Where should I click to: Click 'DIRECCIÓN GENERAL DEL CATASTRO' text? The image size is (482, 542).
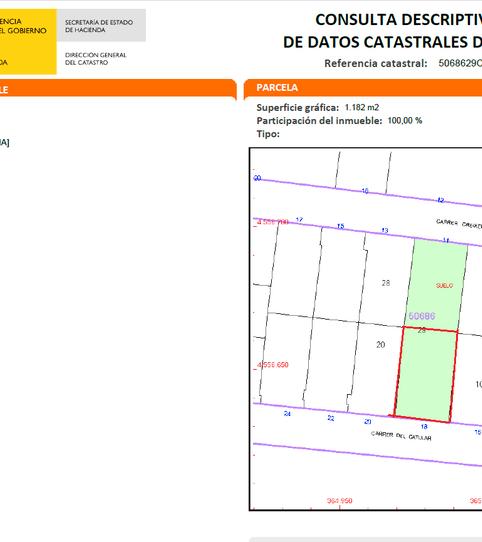96,59
